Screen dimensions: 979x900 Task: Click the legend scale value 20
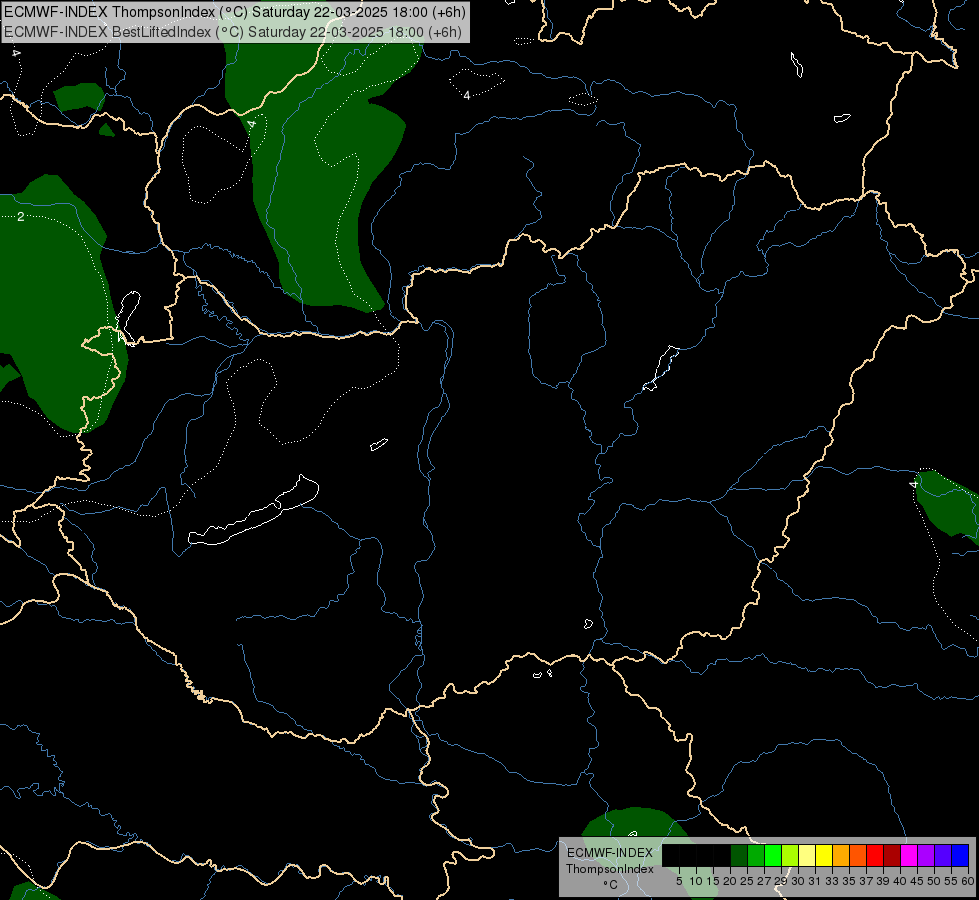point(730,881)
